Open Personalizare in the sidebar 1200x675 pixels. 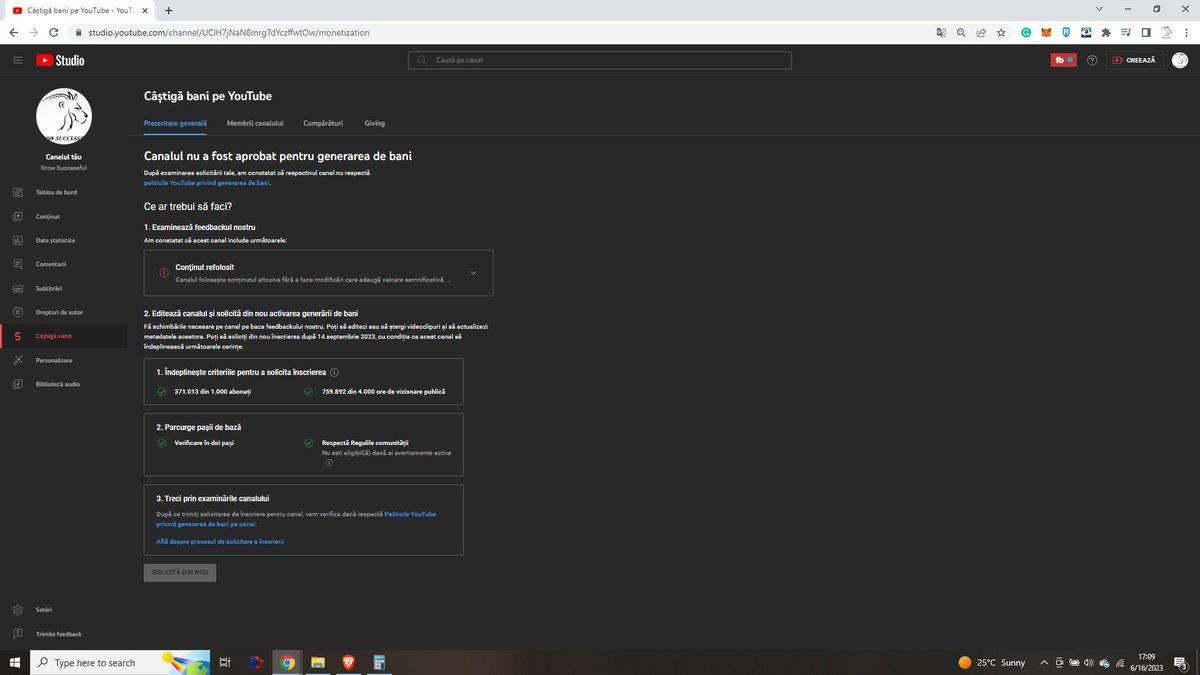point(63,360)
